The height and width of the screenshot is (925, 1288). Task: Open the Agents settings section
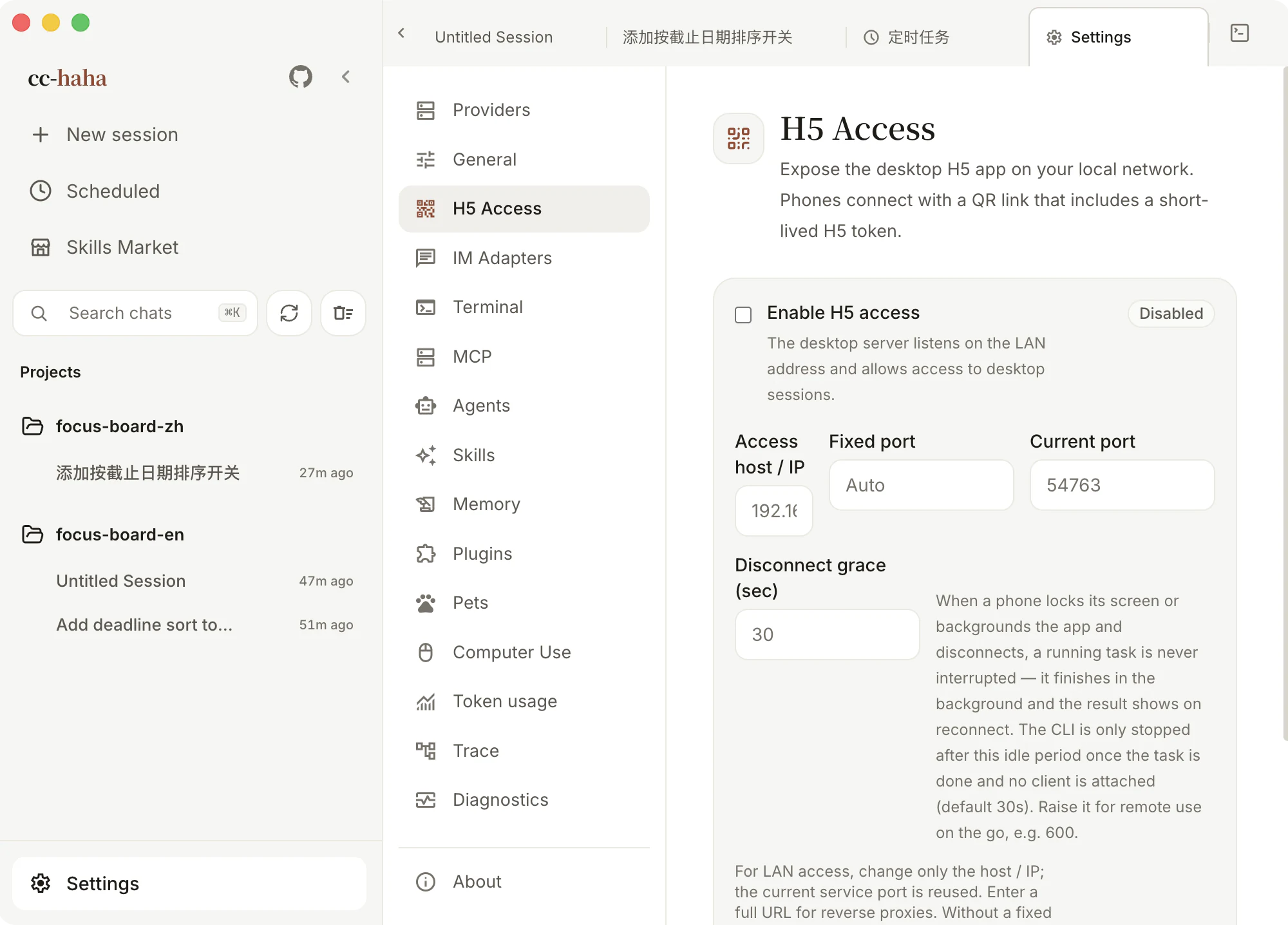(524, 406)
